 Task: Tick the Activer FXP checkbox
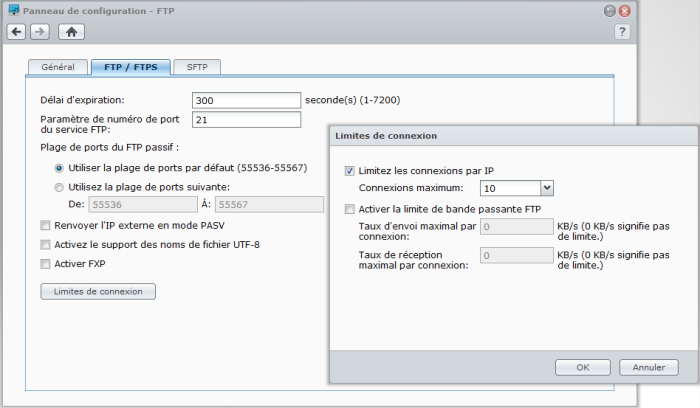tap(45, 263)
